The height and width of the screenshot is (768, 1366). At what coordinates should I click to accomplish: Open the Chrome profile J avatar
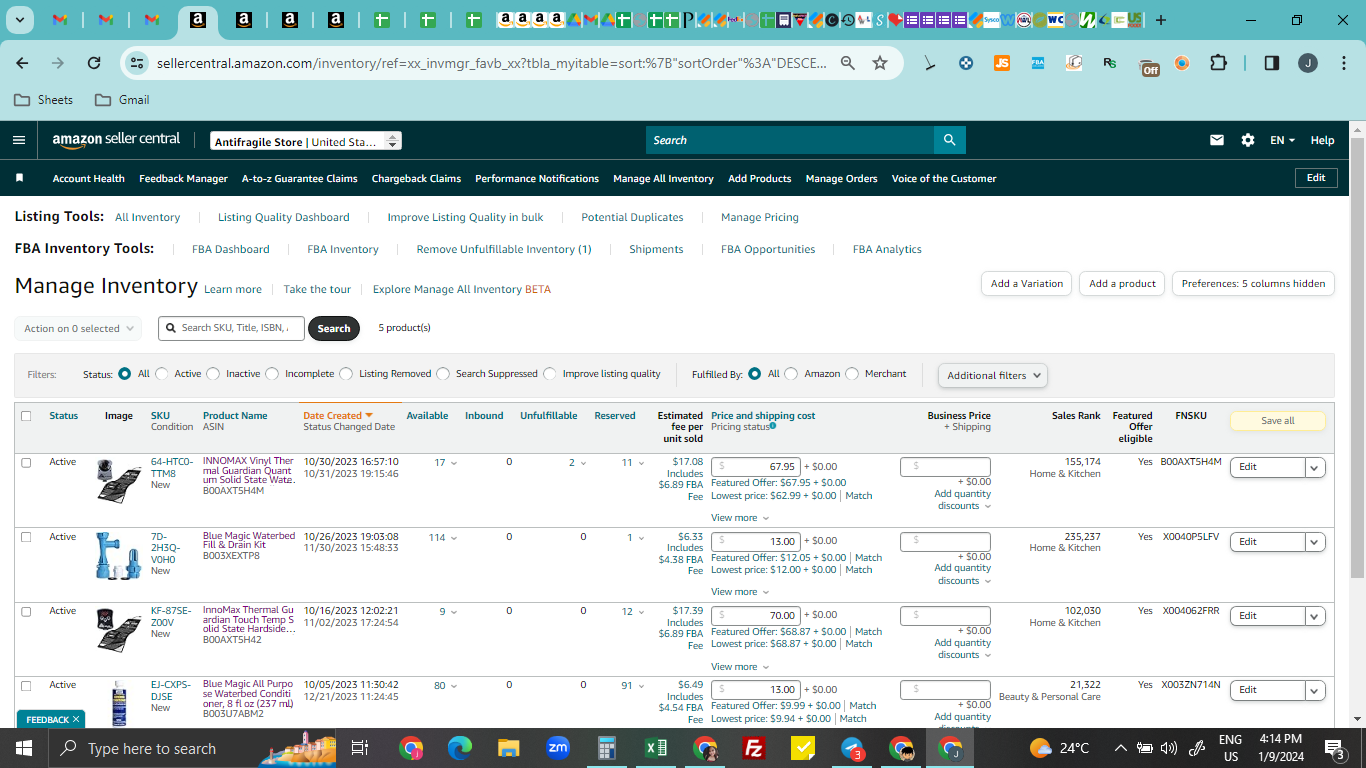point(1308,63)
